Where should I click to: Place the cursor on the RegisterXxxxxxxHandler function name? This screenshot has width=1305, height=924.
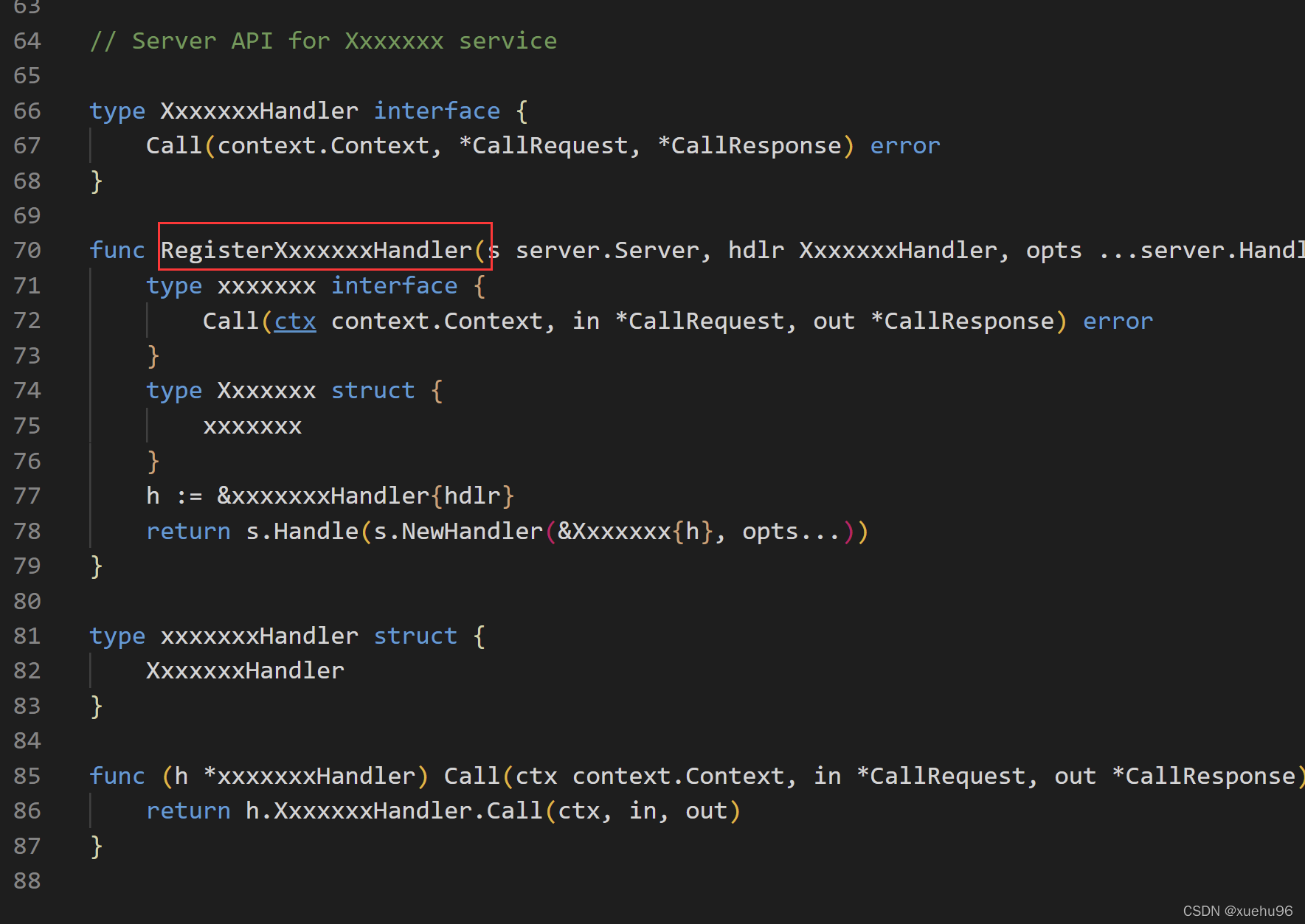(316, 250)
